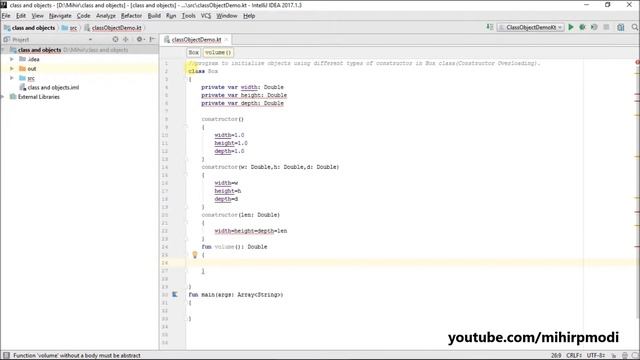This screenshot has height=360, width=640.
Task: Click fold marker beside constructor() on line 9
Action: pos(186,127)
